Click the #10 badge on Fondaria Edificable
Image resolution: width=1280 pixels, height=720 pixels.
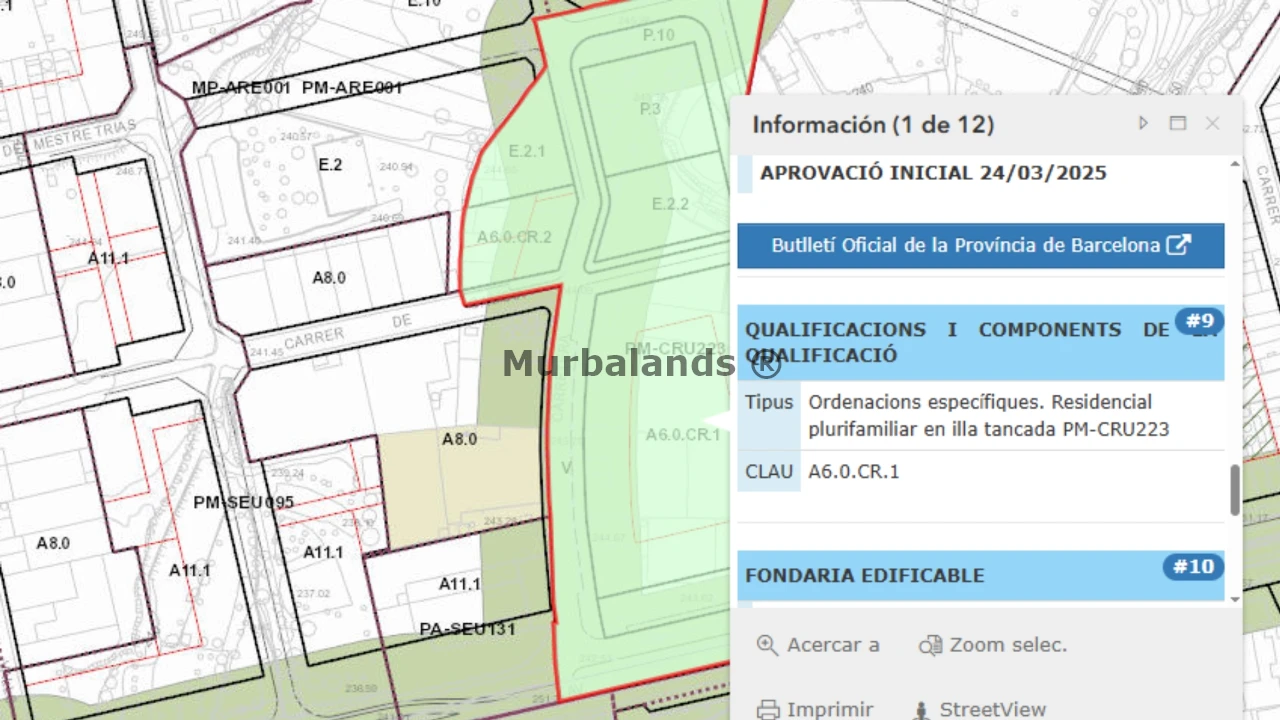click(x=1193, y=567)
